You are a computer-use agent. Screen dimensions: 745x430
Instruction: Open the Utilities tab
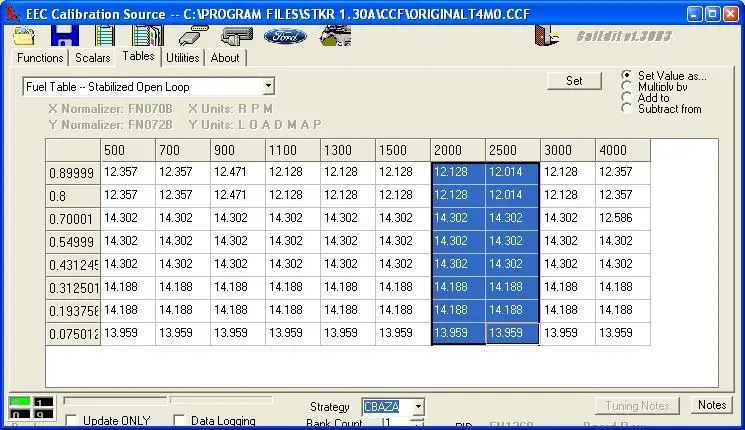[x=182, y=58]
